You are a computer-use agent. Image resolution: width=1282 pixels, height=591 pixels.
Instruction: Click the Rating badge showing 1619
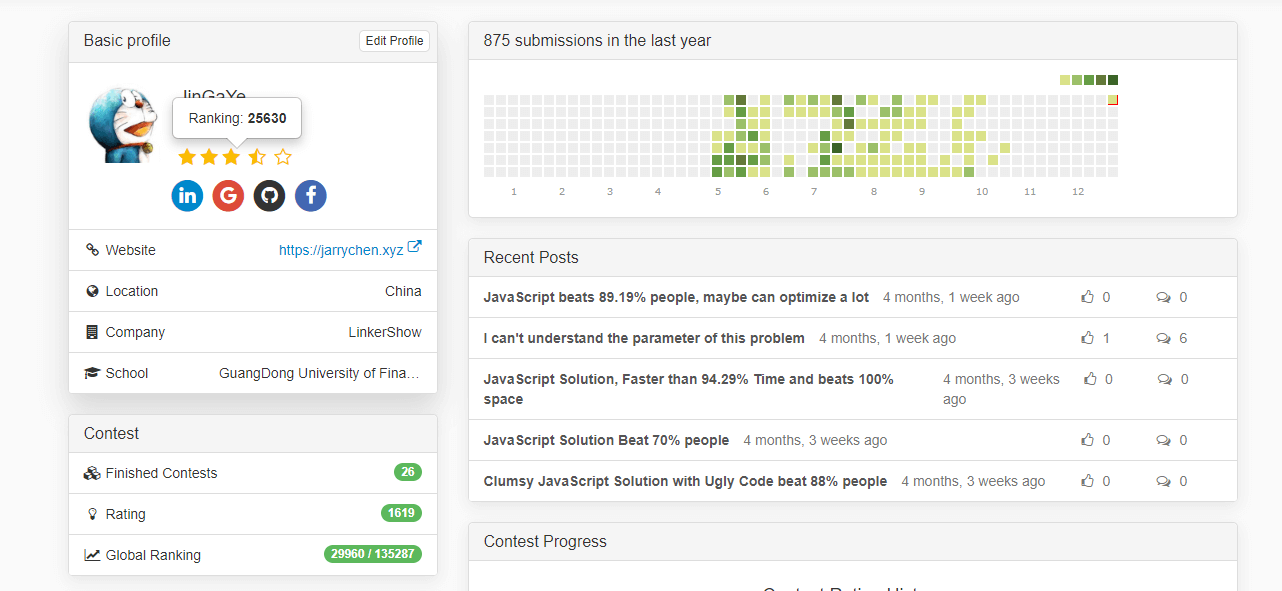[401, 513]
